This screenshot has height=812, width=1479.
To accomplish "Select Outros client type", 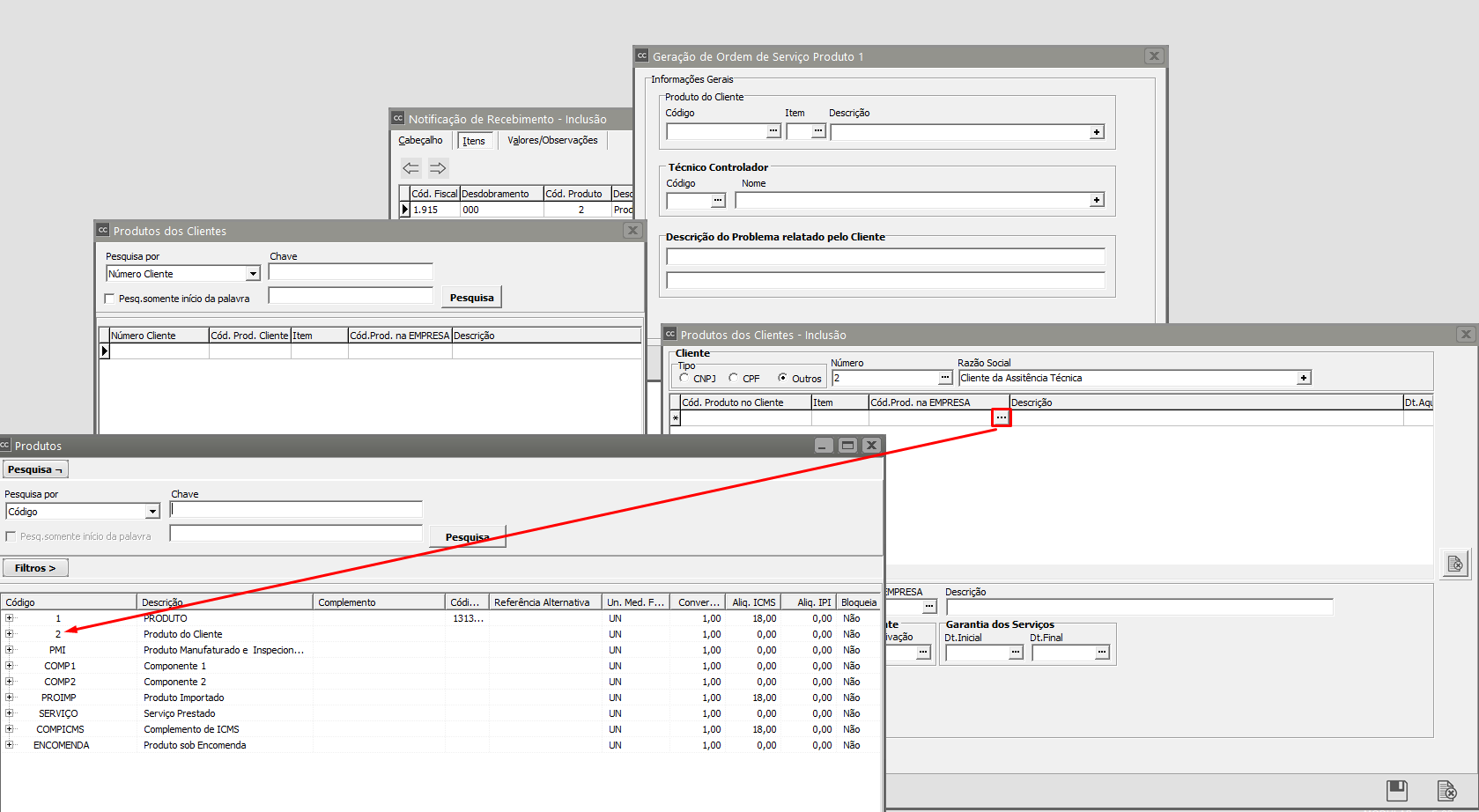I will 783,378.
